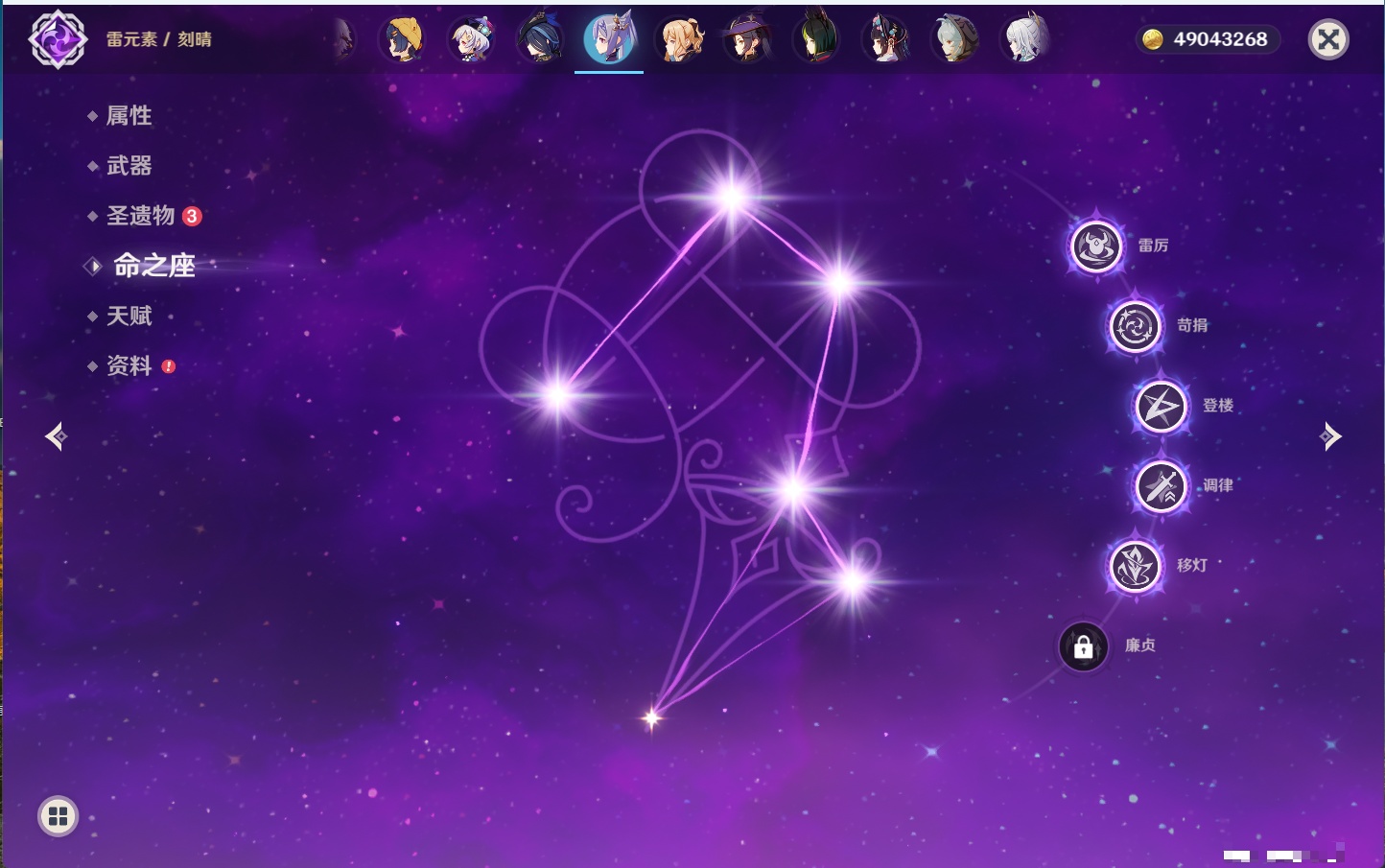The height and width of the screenshot is (868, 1385).
Task: Open 圣遗物 artifacts tab with badge
Action: tap(141, 216)
